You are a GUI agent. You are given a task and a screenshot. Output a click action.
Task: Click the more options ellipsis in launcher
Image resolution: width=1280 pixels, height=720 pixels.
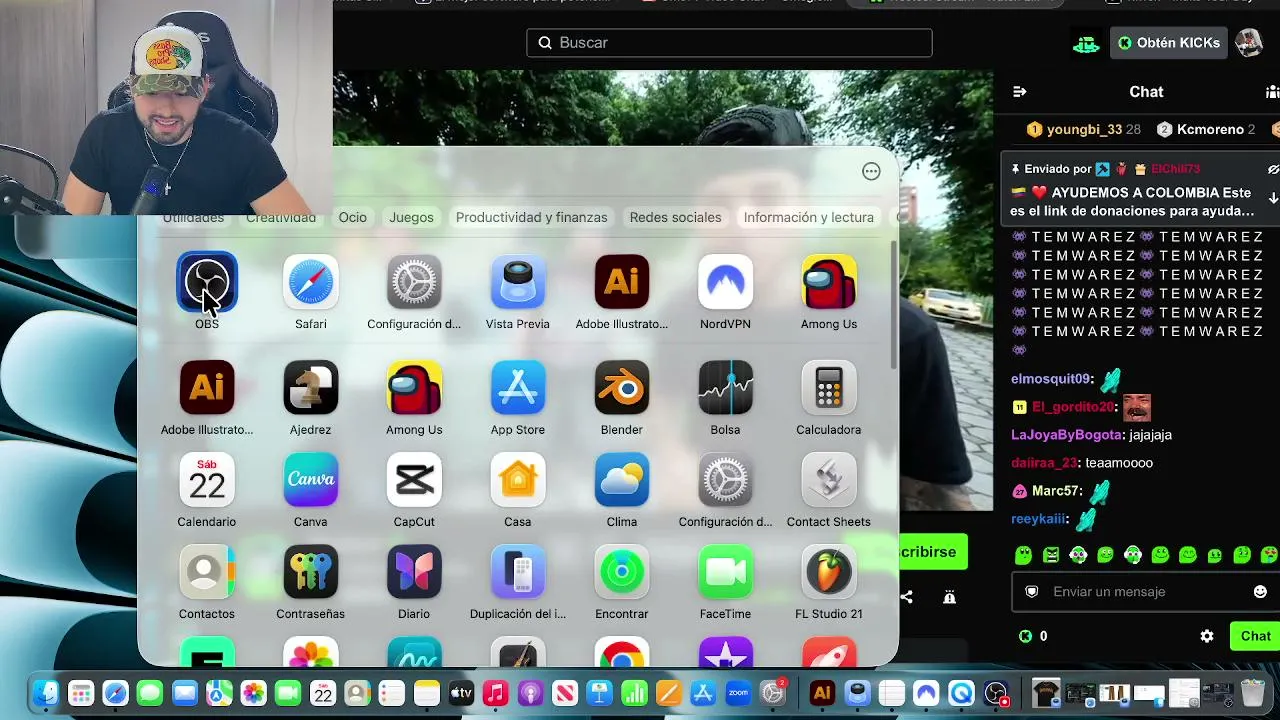click(871, 171)
